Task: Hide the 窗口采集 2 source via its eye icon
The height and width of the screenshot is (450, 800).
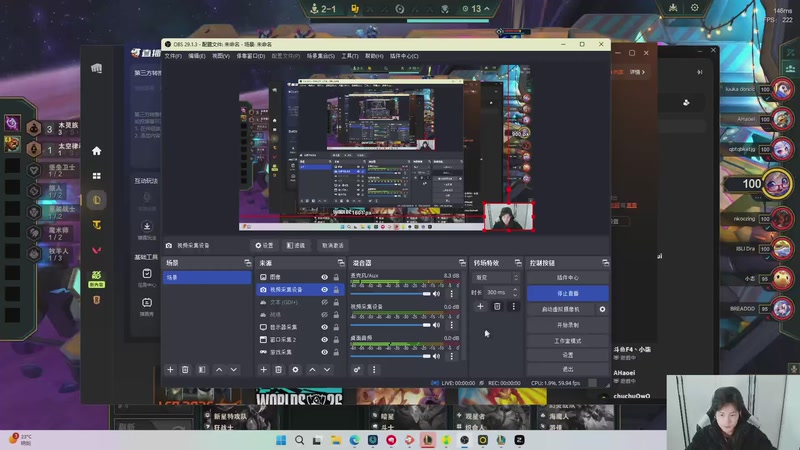Action: click(324, 339)
